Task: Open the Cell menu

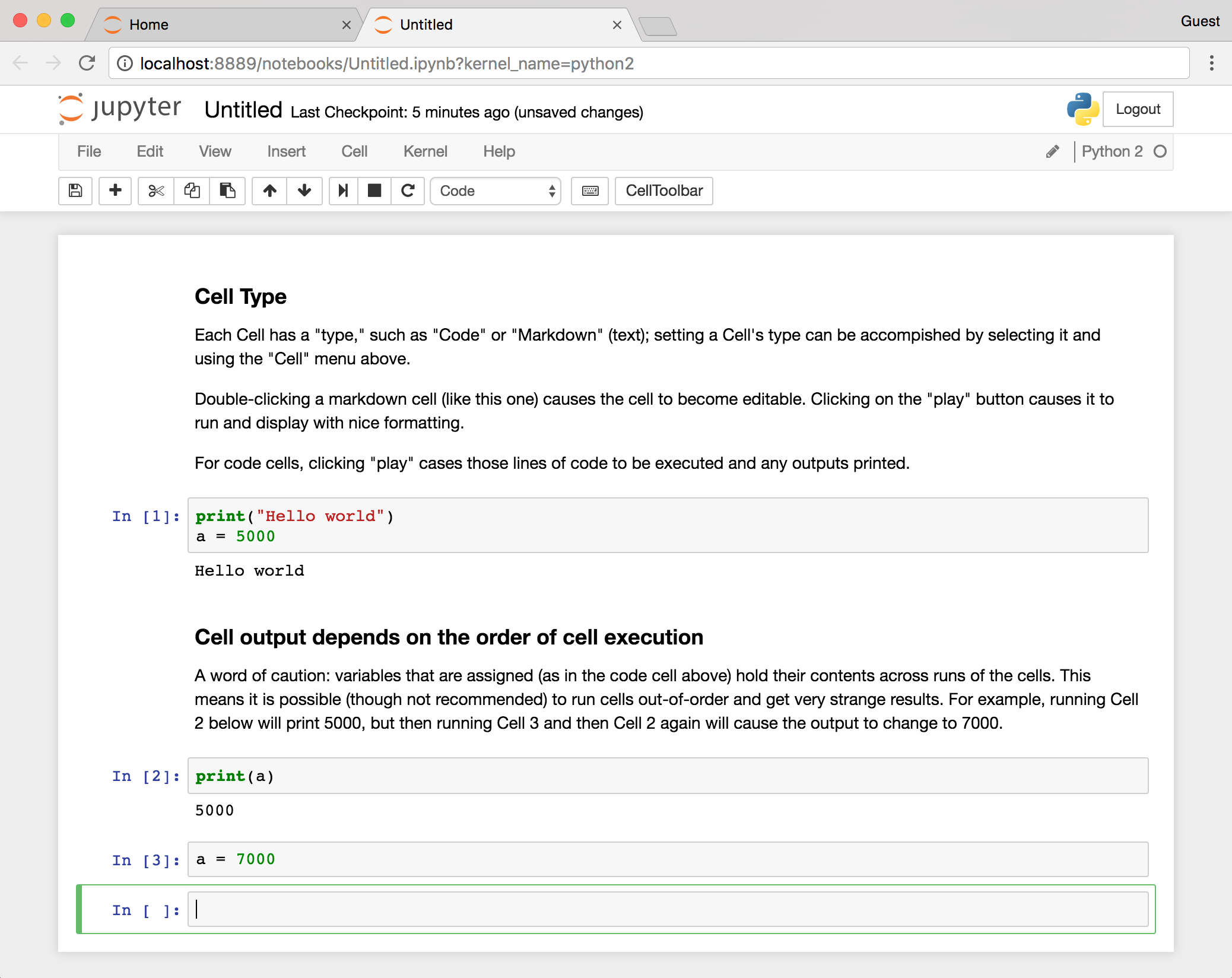Action: (x=354, y=151)
